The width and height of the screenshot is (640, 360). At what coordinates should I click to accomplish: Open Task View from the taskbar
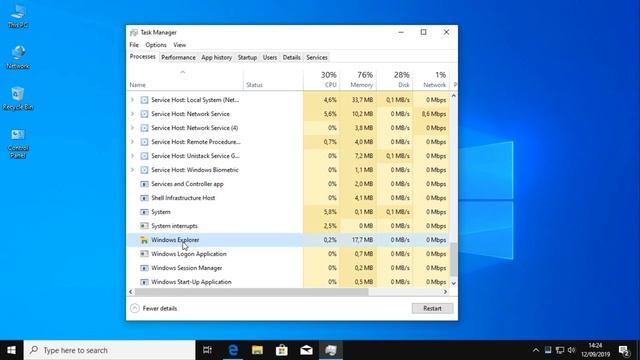coord(207,350)
